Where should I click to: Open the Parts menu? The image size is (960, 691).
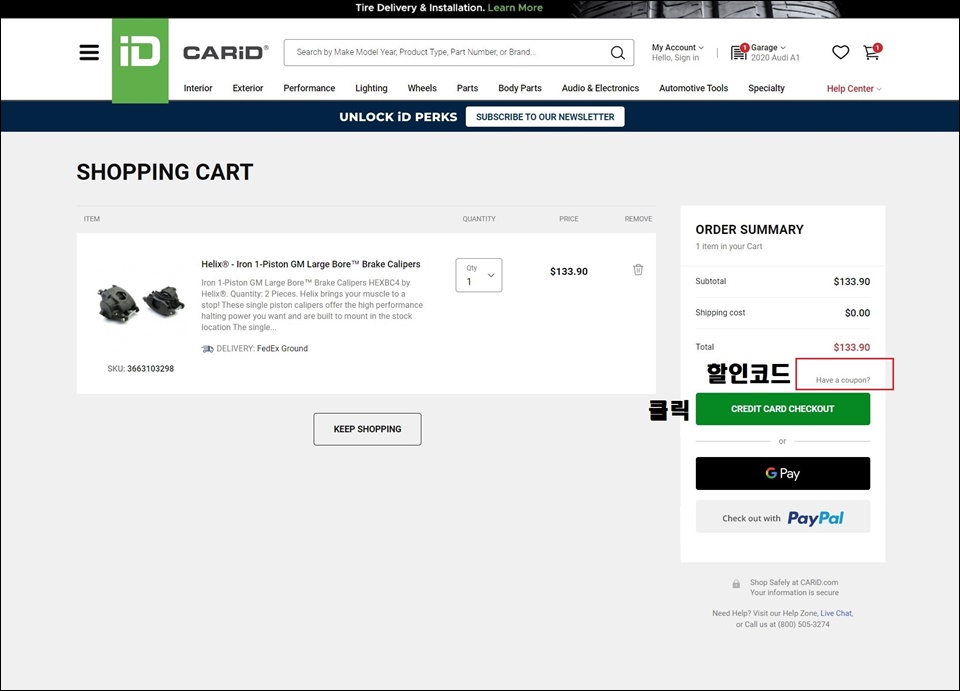(467, 88)
